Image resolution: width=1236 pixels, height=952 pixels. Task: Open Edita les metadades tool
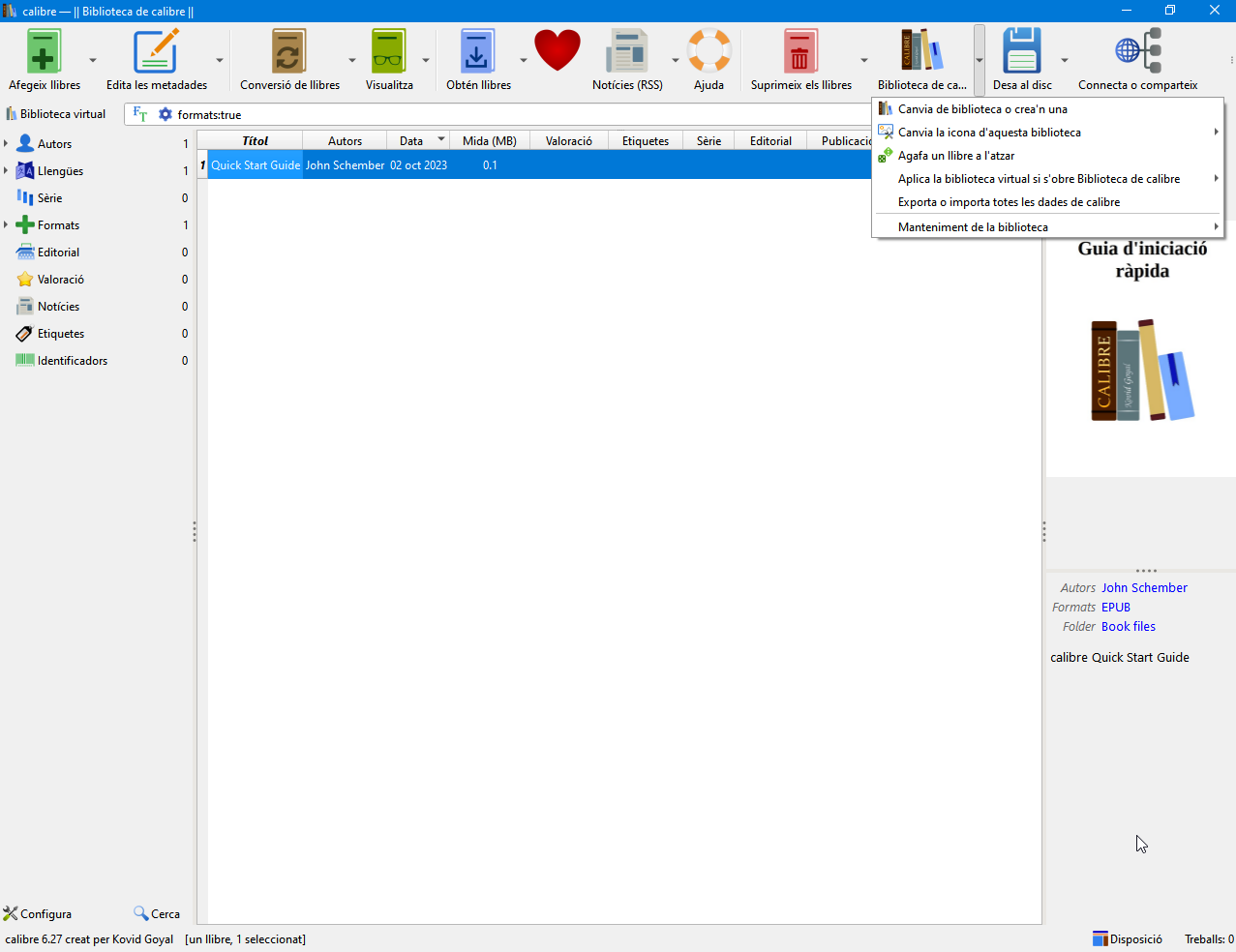coord(156,52)
